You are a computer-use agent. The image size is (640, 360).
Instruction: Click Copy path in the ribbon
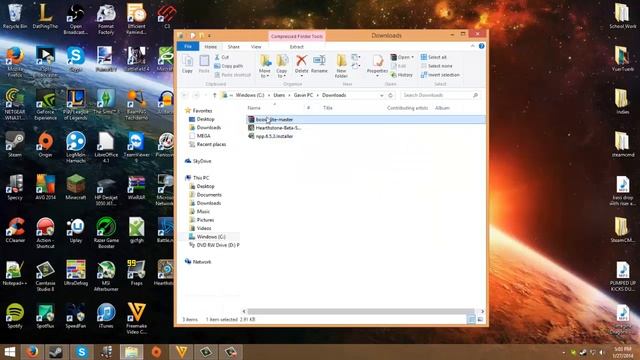(x=229, y=66)
